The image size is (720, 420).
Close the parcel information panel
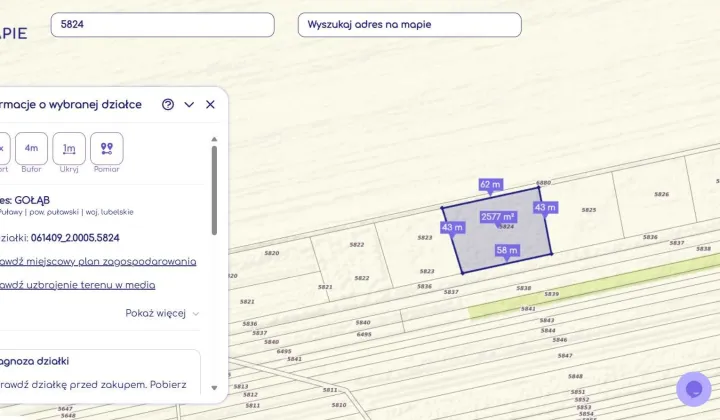pyautogui.click(x=210, y=105)
